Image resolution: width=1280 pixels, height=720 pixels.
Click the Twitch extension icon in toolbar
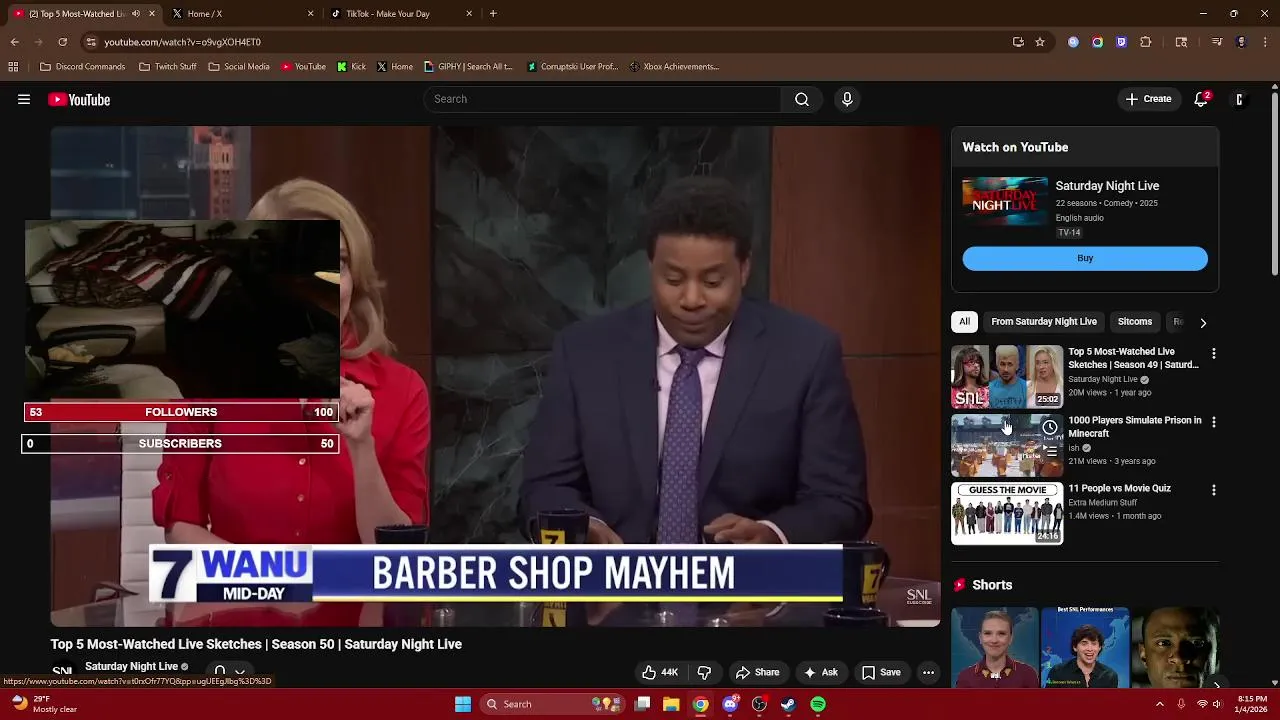(1121, 42)
